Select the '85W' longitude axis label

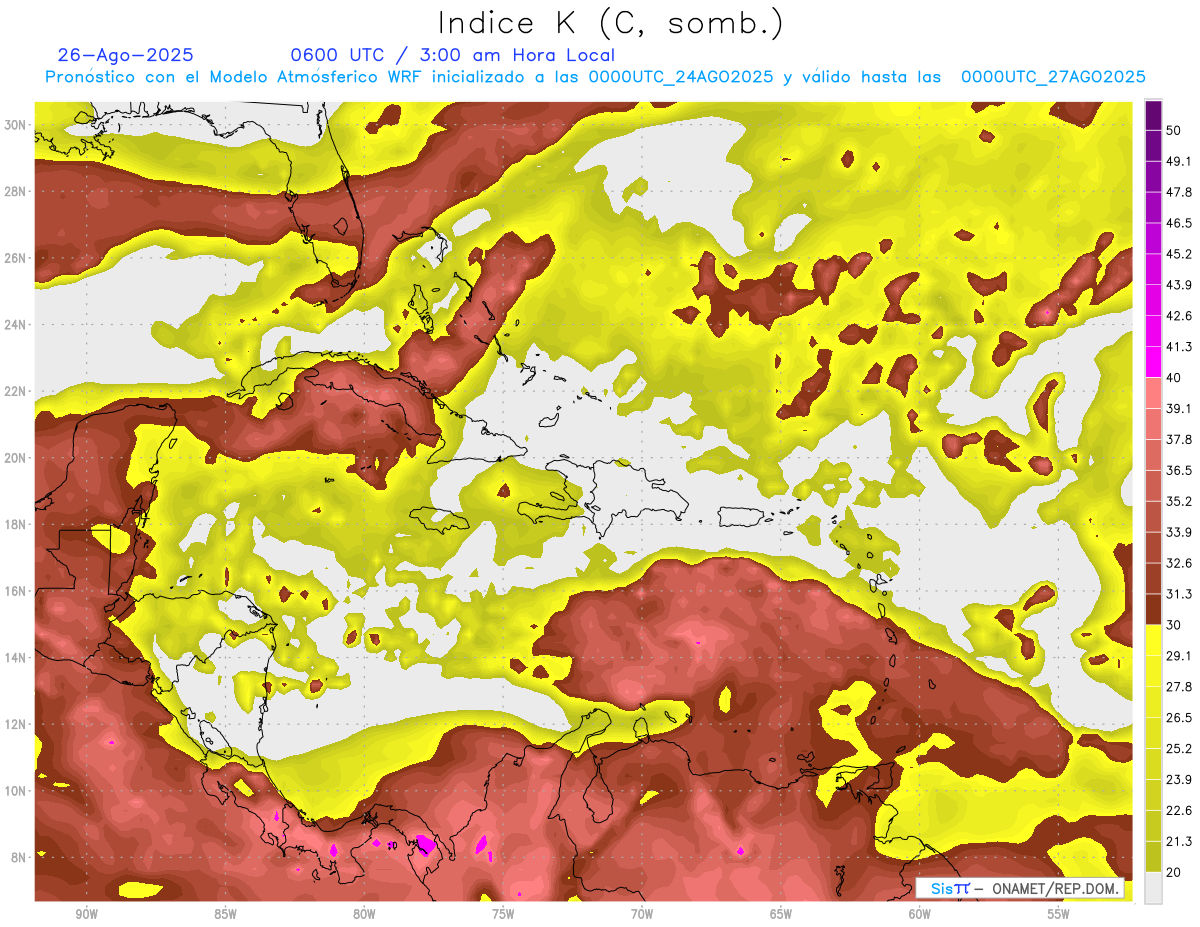coord(225,915)
